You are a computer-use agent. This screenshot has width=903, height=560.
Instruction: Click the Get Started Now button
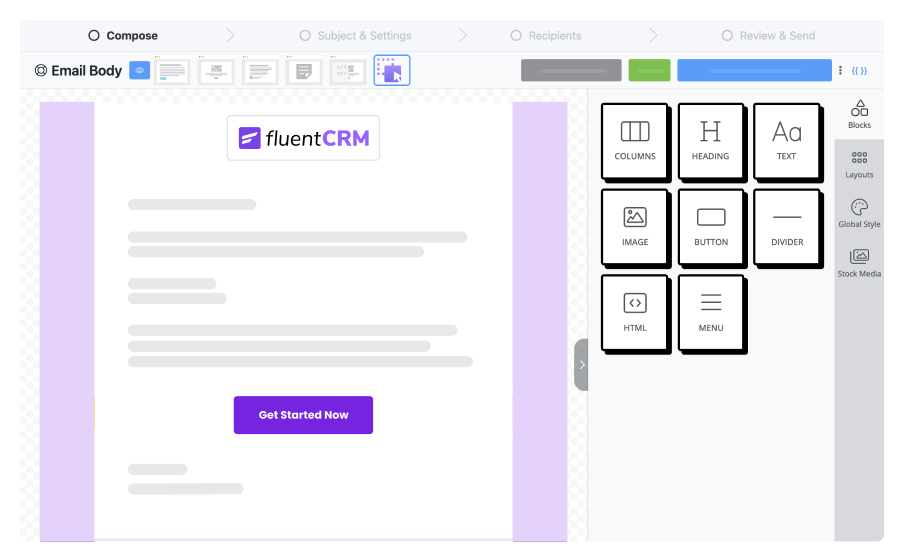[x=303, y=415]
